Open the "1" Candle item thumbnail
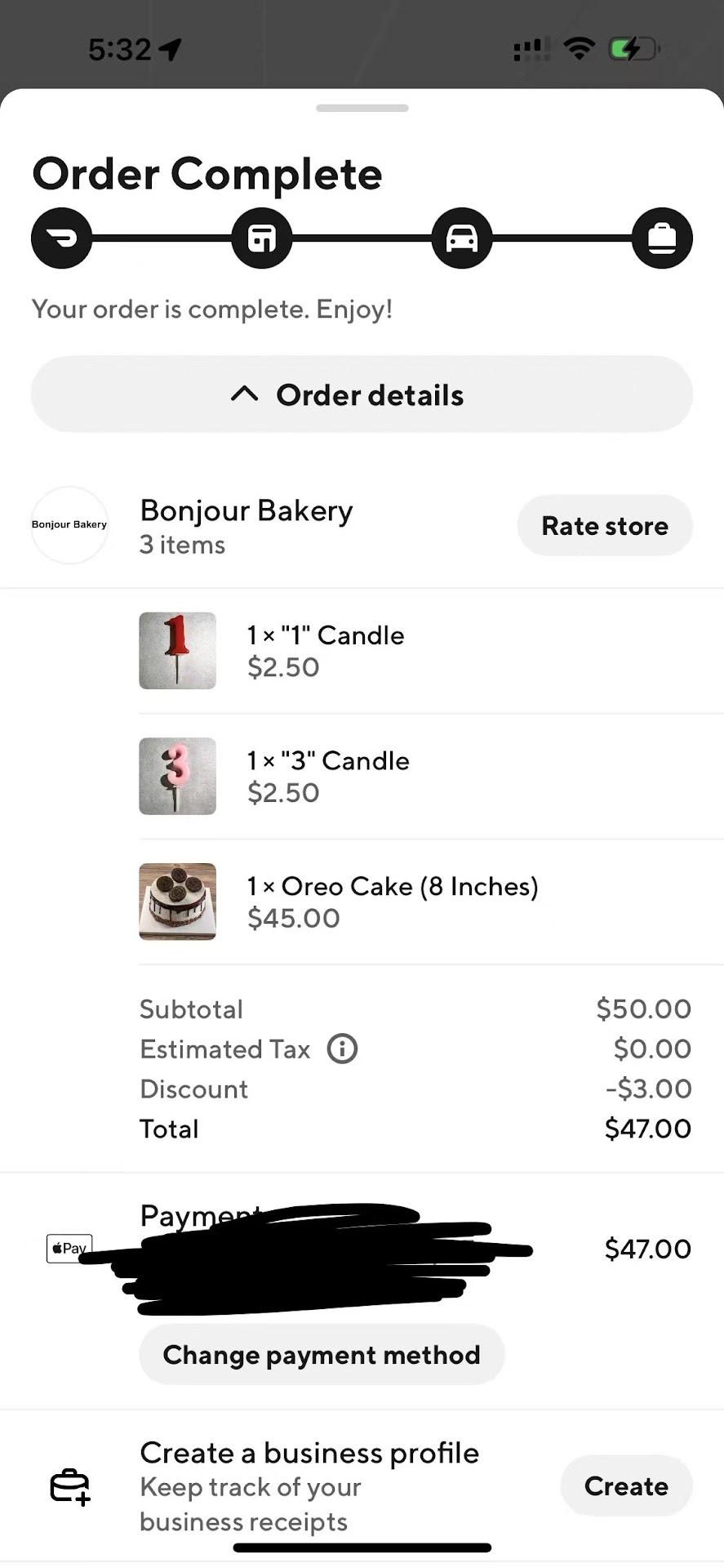Viewport: 724px width, 1568px height. click(177, 651)
